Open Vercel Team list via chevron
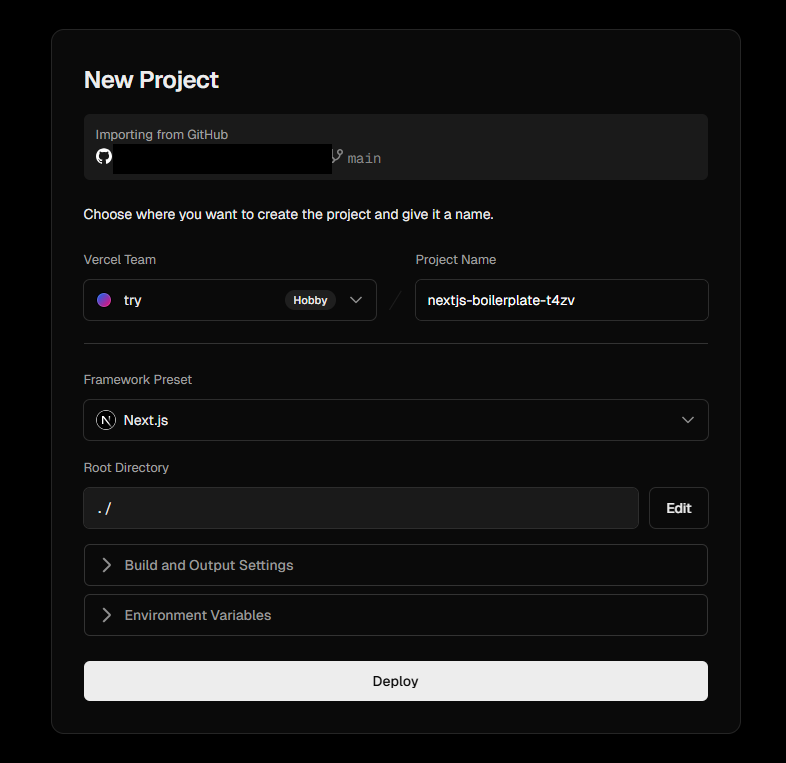 pos(356,300)
